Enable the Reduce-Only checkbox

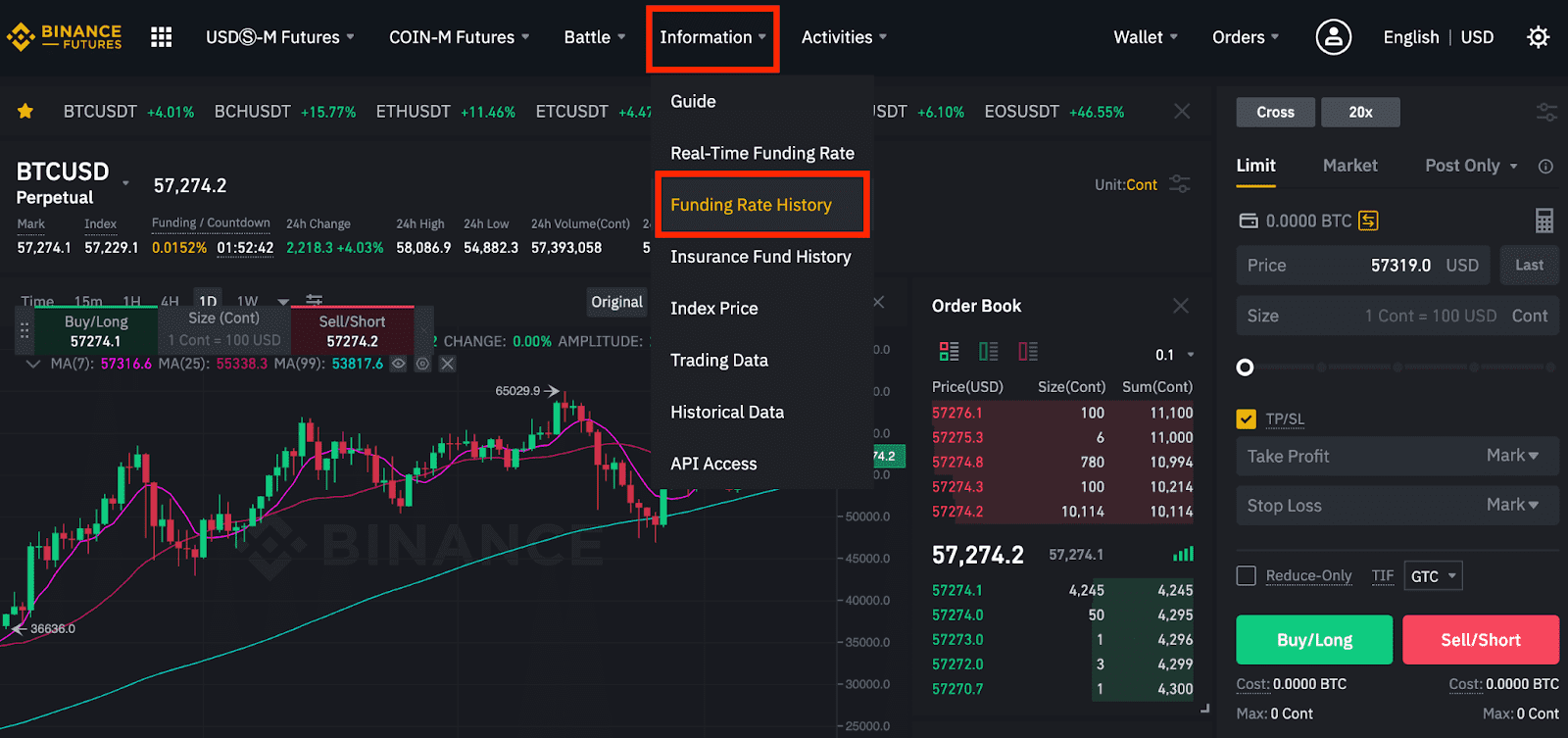[1247, 575]
